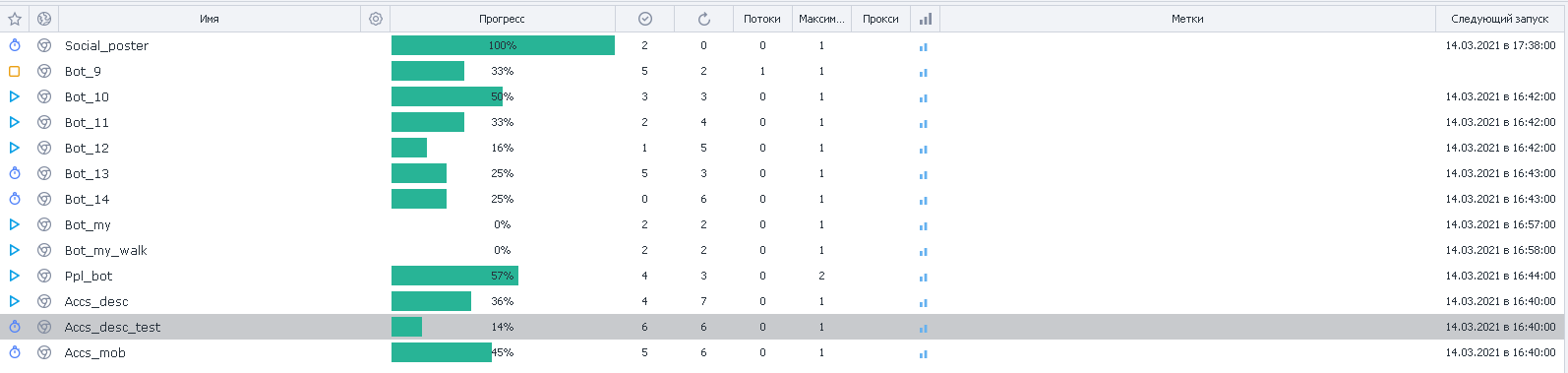Viewport: 1568px width, 373px height.
Task: Sort by Имя column header
Action: [210, 19]
